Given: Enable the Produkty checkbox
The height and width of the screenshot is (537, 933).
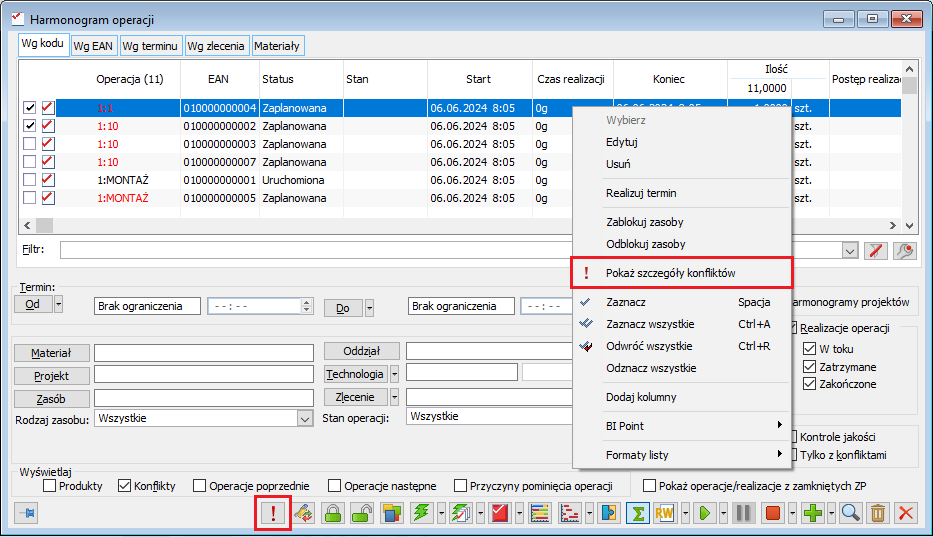Looking at the screenshot, I should (49, 486).
